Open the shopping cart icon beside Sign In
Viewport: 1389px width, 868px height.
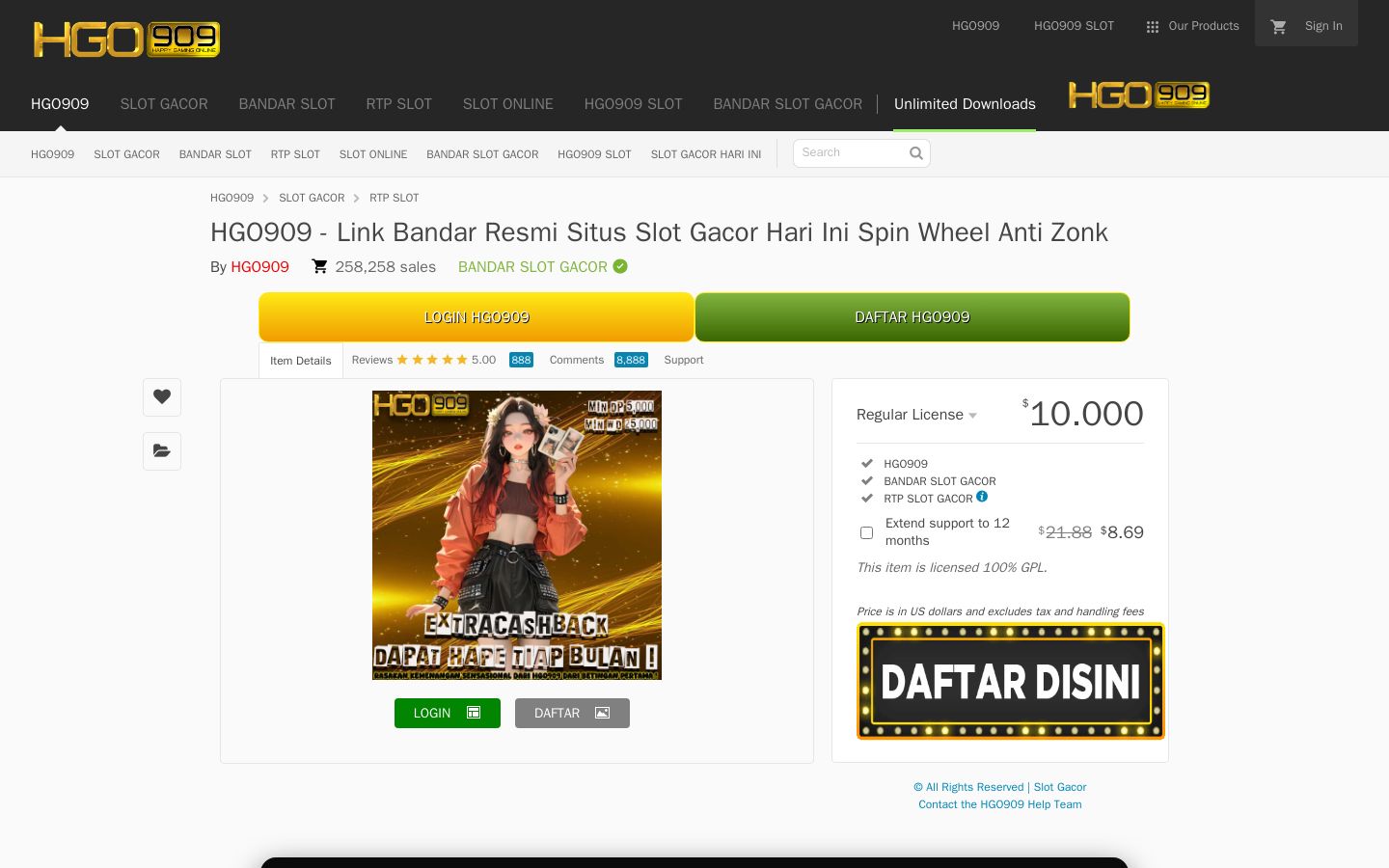coord(1279,27)
